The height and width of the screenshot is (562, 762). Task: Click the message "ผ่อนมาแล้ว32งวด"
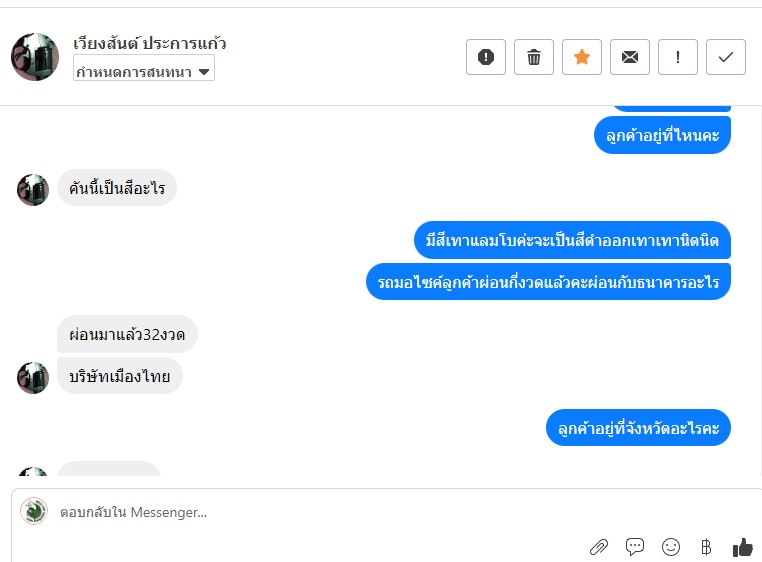[127, 333]
